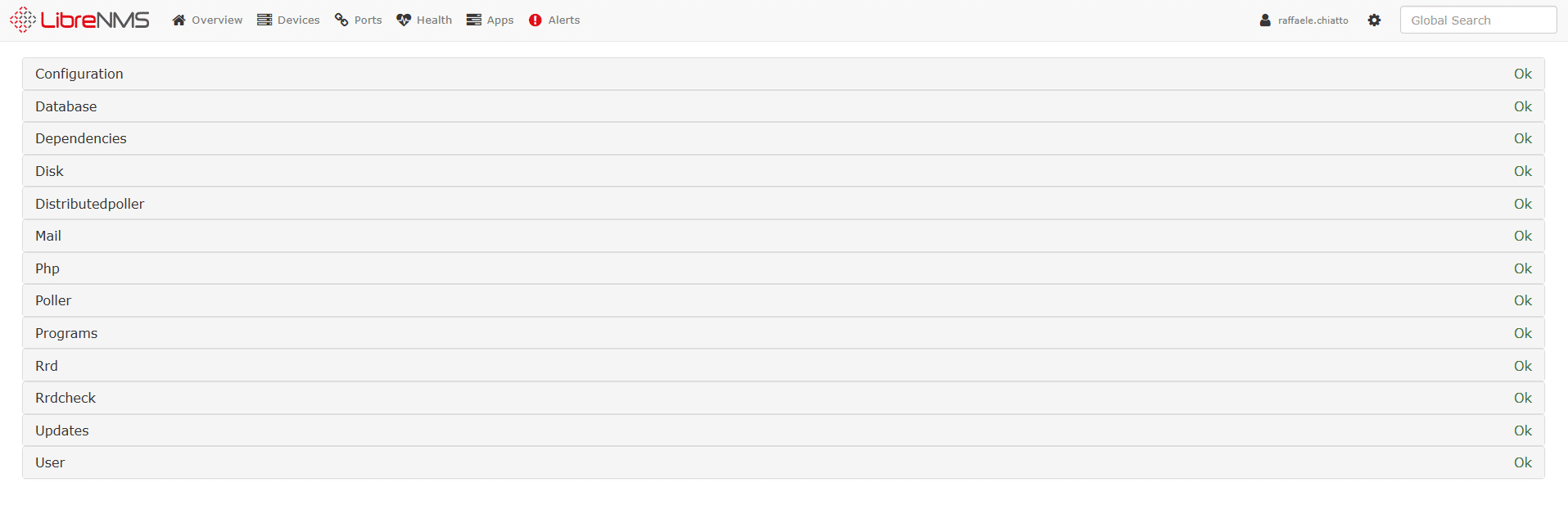Image resolution: width=1568 pixels, height=532 pixels.
Task: Click the red Alerts exclamation icon
Action: [535, 20]
